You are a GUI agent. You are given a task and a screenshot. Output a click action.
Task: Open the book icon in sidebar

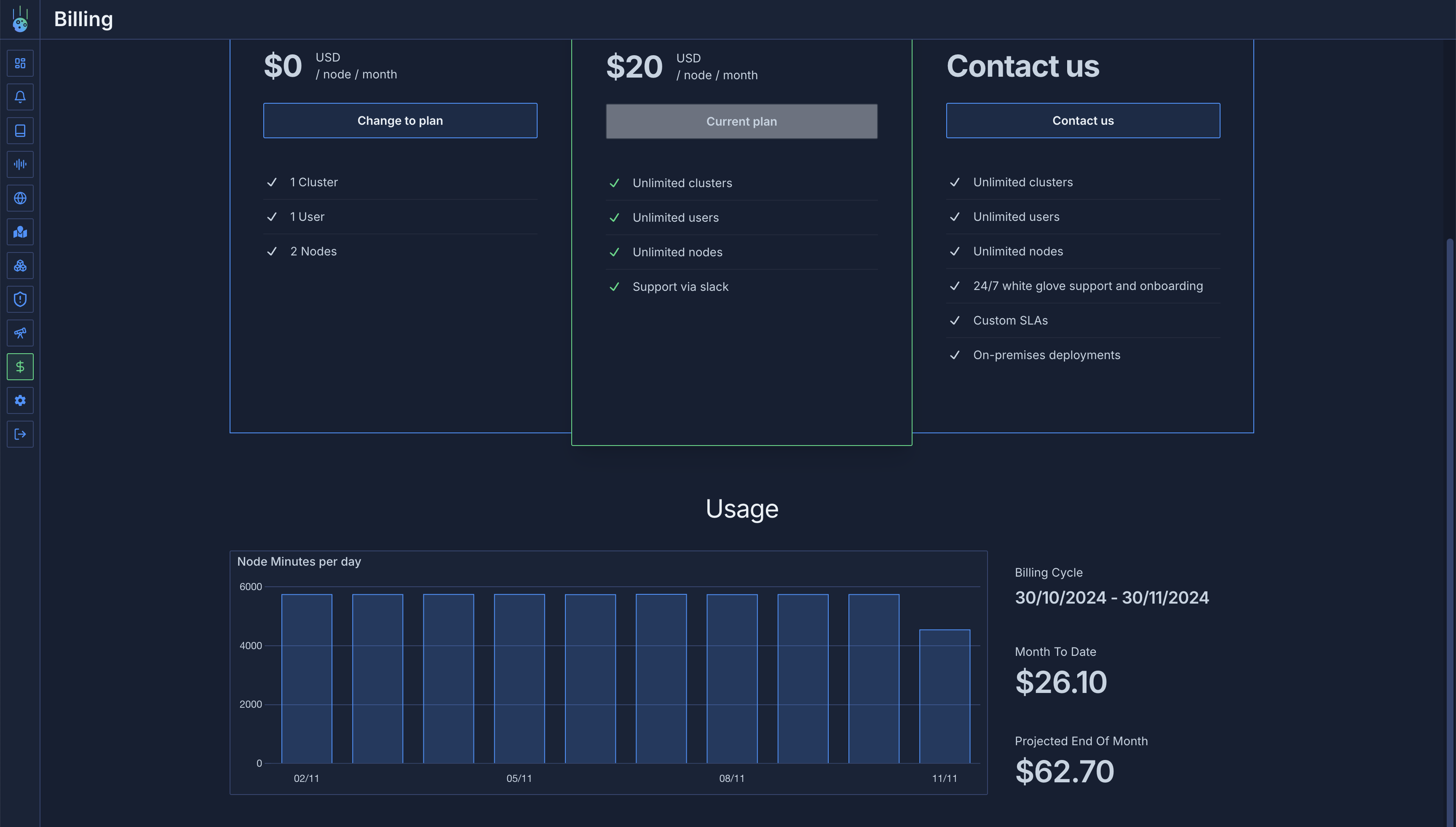(20, 131)
